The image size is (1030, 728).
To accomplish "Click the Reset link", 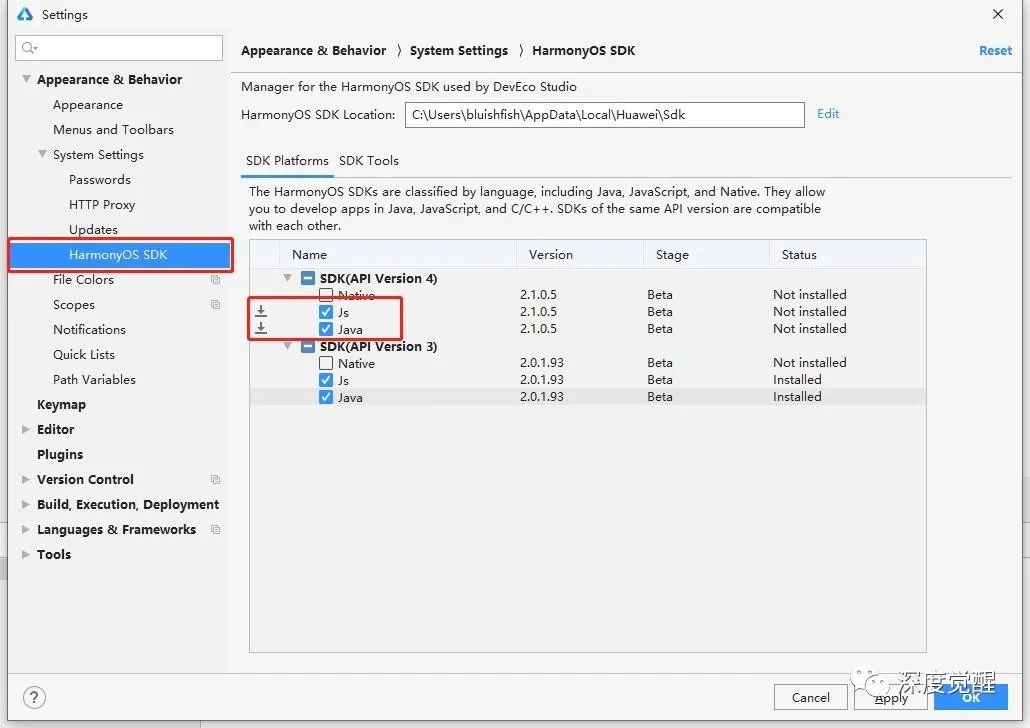I will (995, 51).
